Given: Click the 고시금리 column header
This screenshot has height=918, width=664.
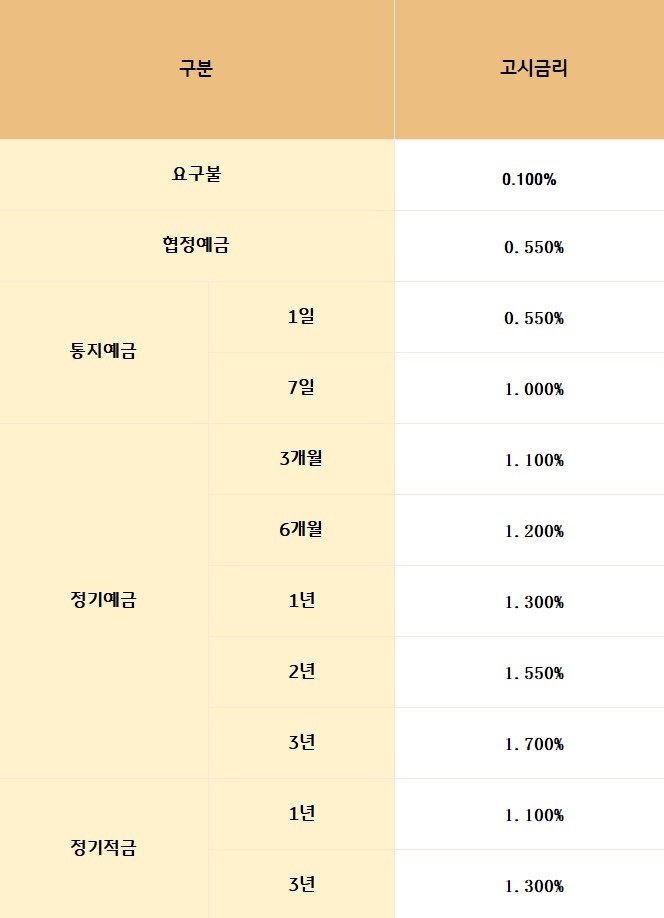Looking at the screenshot, I should pyautogui.click(x=534, y=69).
